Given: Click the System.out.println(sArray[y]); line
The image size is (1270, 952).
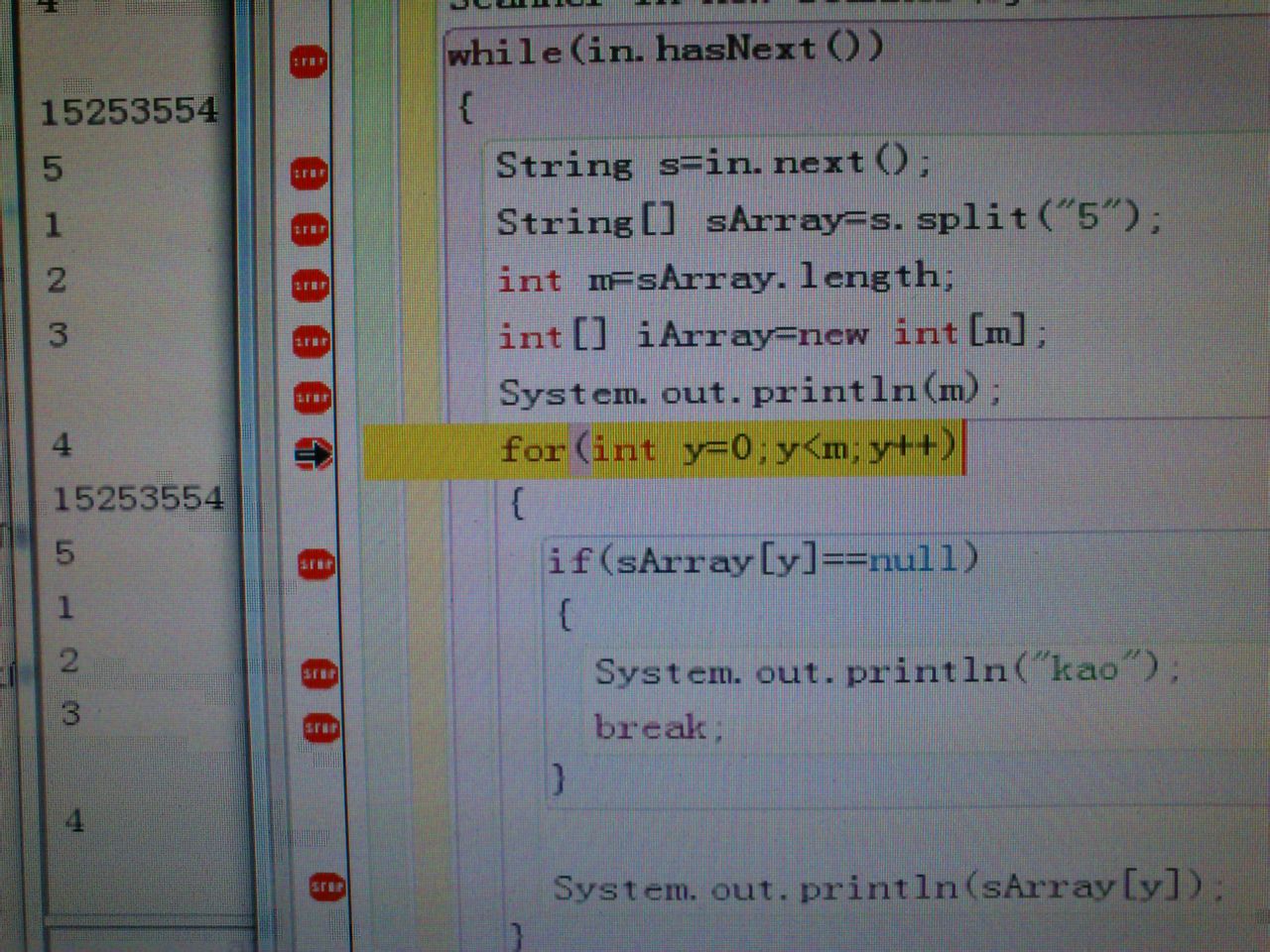Looking at the screenshot, I should pyautogui.click(x=888, y=886).
